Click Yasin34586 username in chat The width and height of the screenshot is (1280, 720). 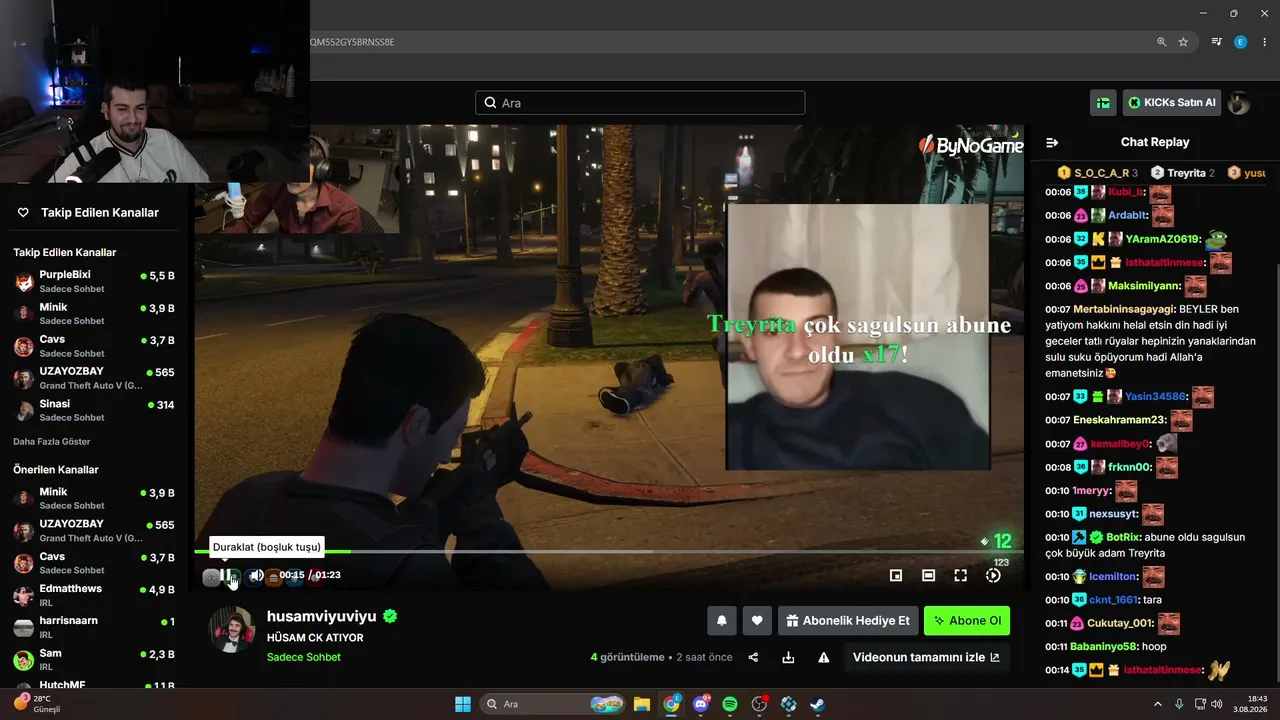pyautogui.click(x=1156, y=396)
